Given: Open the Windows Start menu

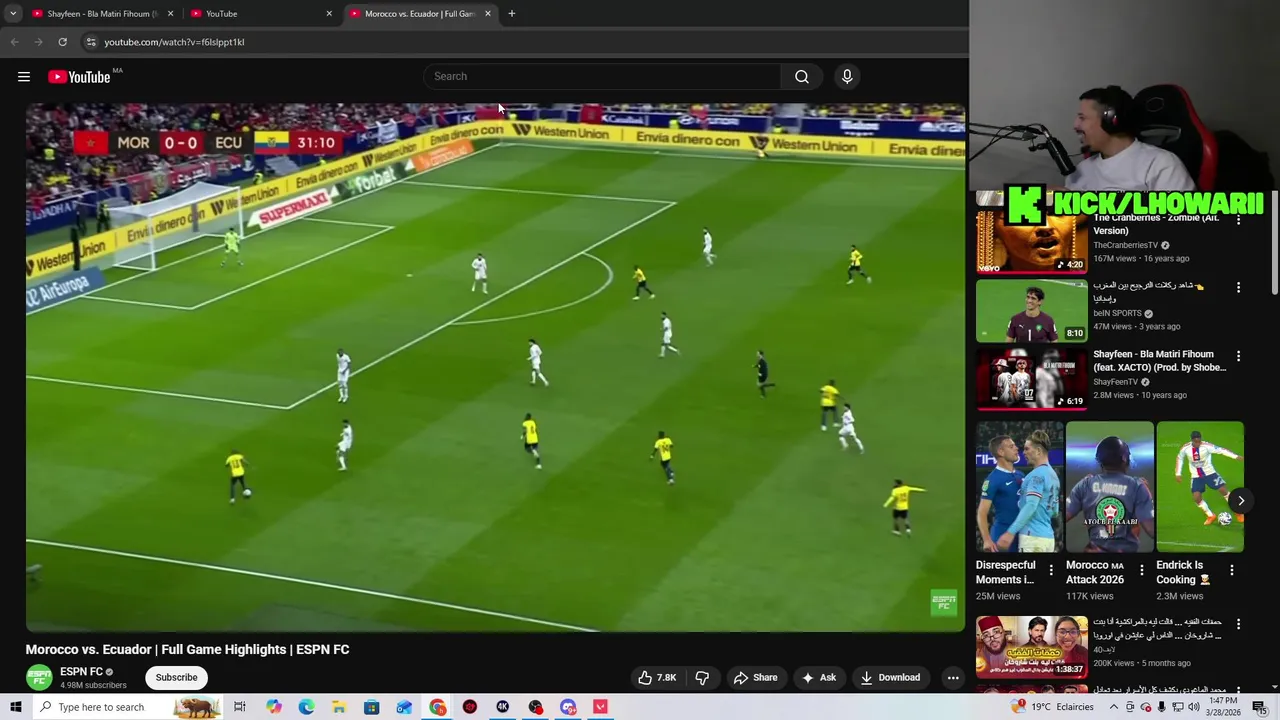Looking at the screenshot, I should 16,707.
